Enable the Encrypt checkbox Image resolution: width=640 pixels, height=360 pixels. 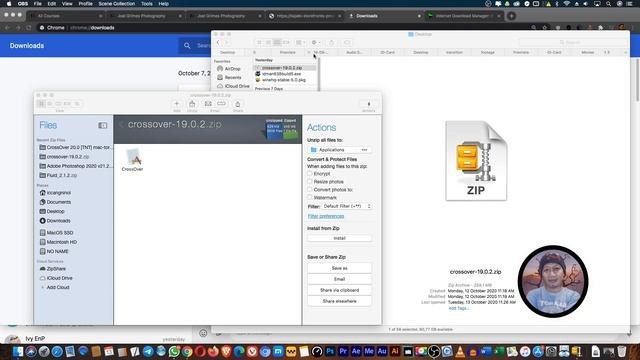(310, 173)
